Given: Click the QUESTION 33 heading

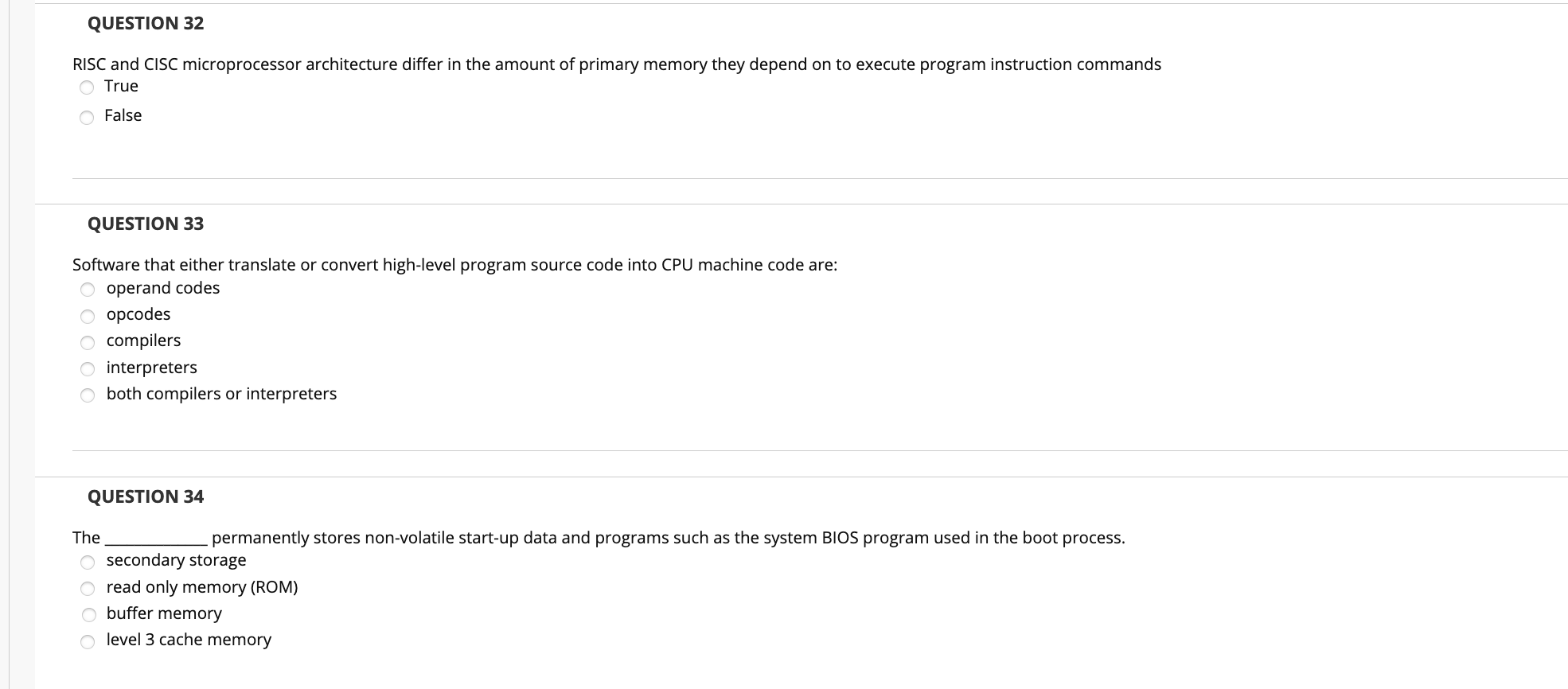Looking at the screenshot, I should [x=144, y=224].
